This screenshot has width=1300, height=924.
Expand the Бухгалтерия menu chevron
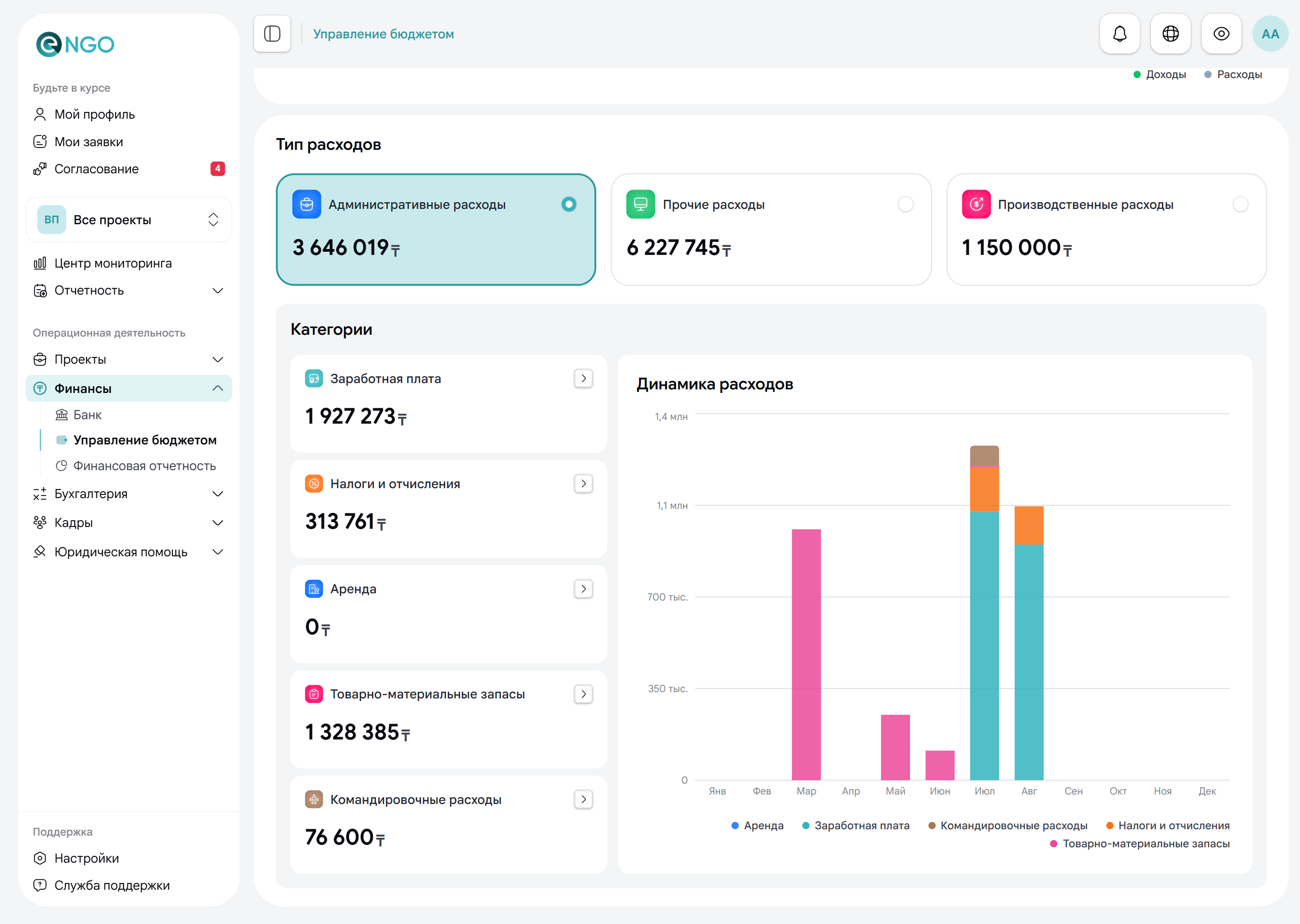pyautogui.click(x=218, y=494)
